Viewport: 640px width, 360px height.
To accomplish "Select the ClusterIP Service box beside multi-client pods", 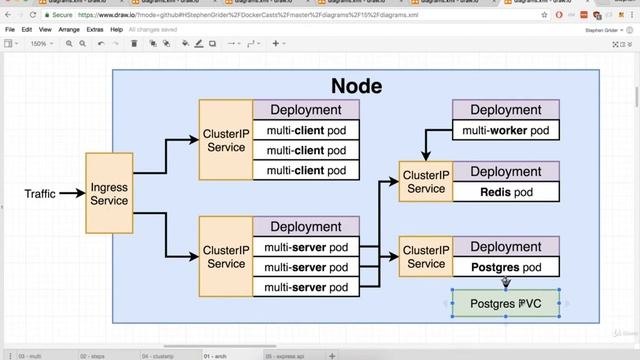I will point(226,140).
